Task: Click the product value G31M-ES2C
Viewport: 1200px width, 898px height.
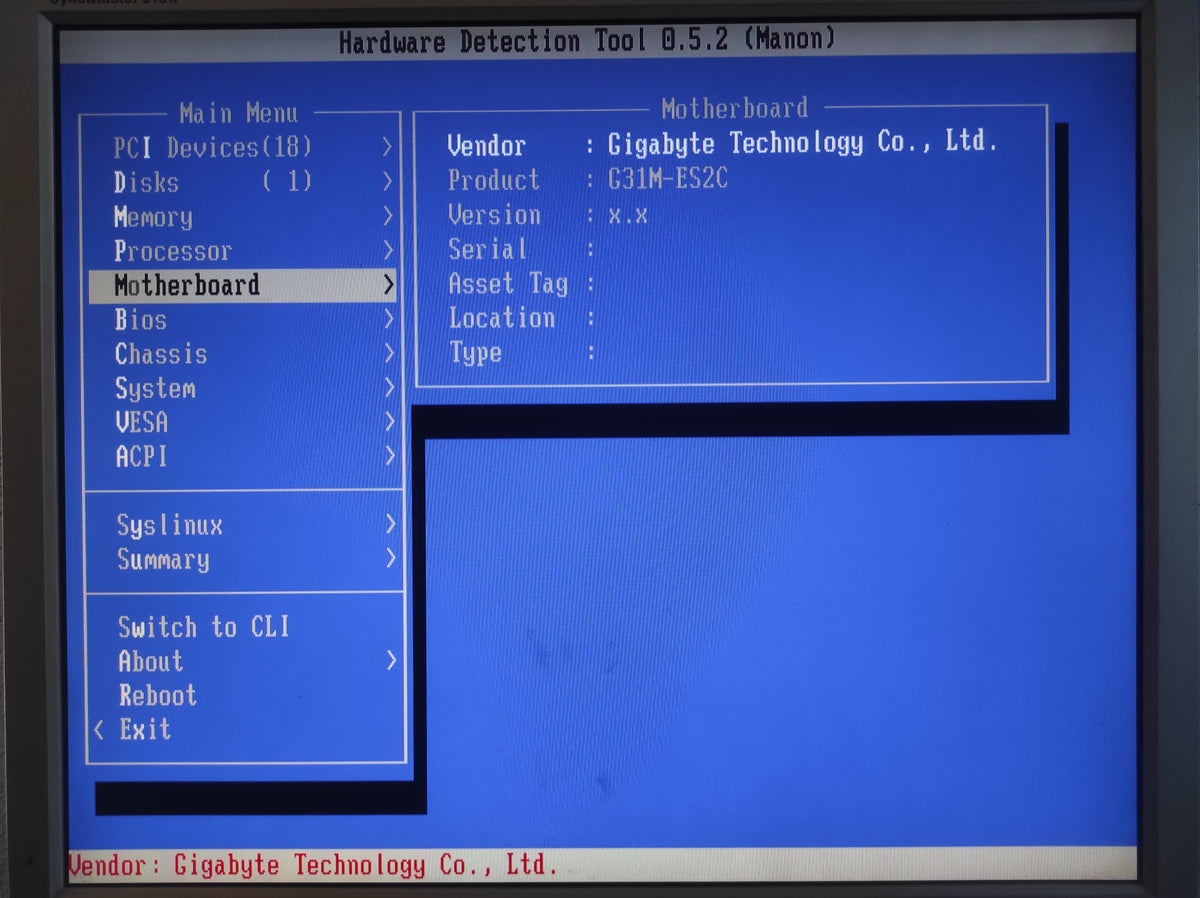Action: (668, 180)
